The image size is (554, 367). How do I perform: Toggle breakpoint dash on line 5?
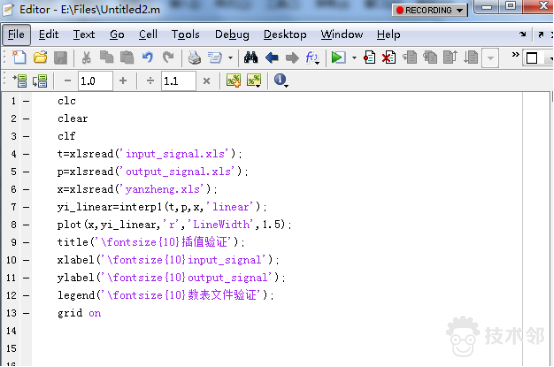click(x=26, y=172)
